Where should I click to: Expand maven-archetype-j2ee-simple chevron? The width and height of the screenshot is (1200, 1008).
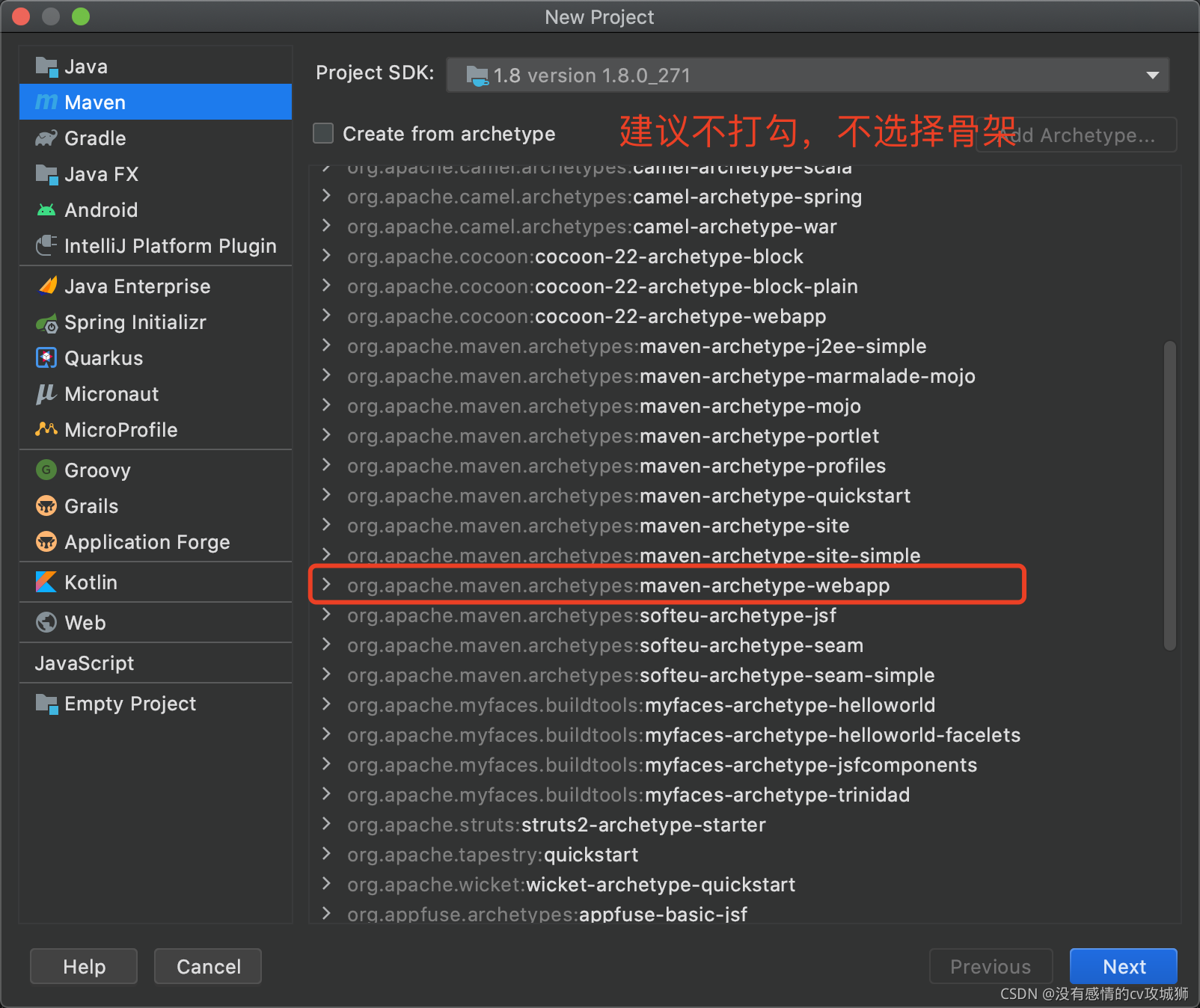(326, 345)
